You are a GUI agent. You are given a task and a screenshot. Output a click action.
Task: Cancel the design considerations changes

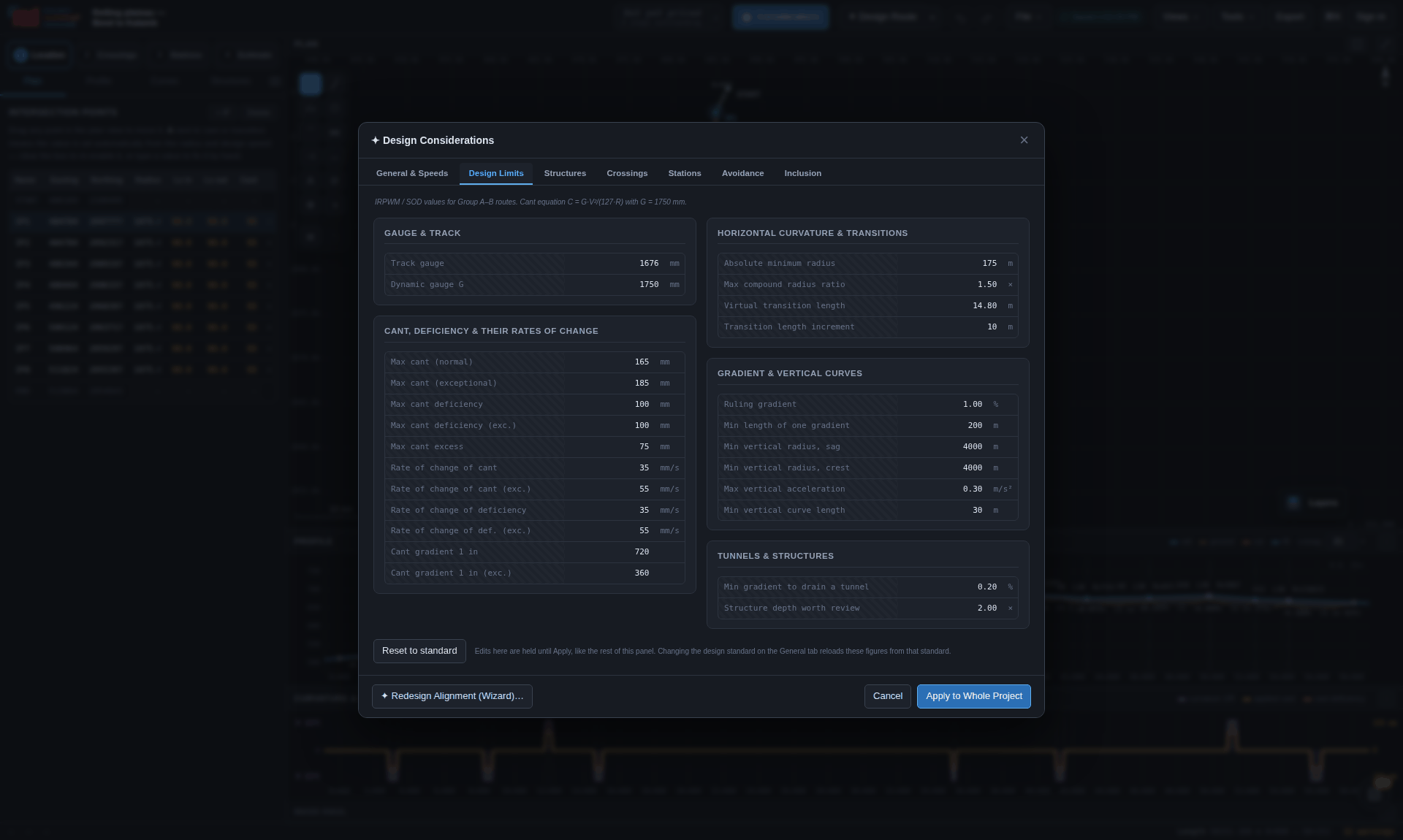pos(887,696)
